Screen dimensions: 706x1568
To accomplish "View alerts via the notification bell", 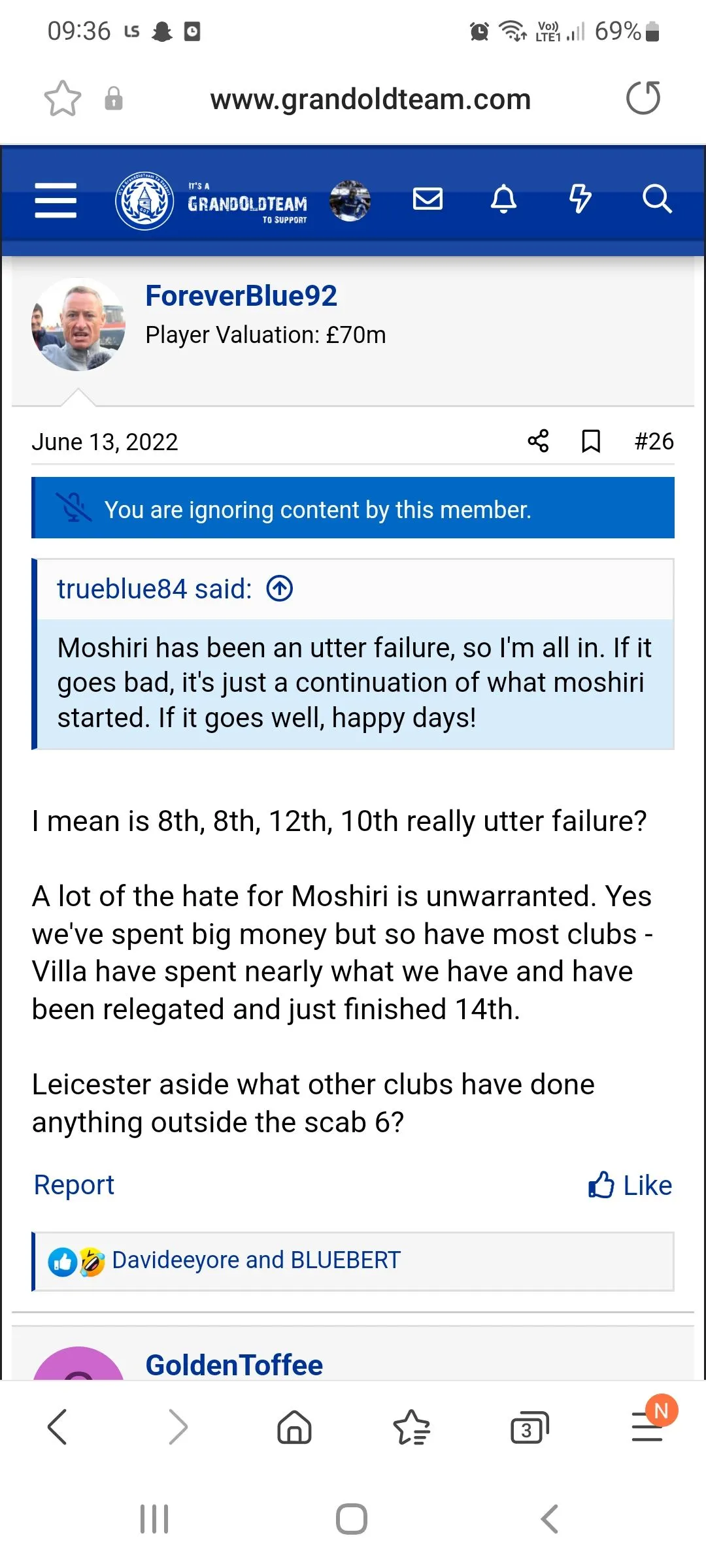I will click(x=503, y=199).
